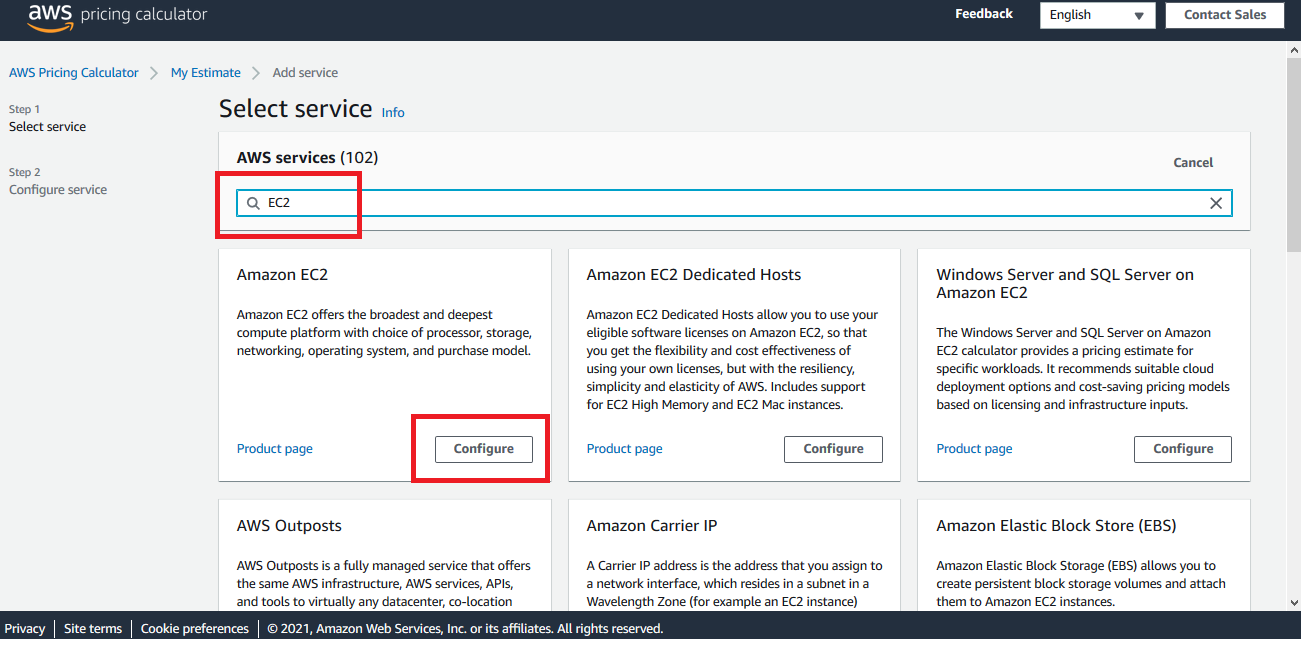Configure Amazon EC2 Dedicated Hosts
The image size is (1301, 648).
(x=833, y=449)
